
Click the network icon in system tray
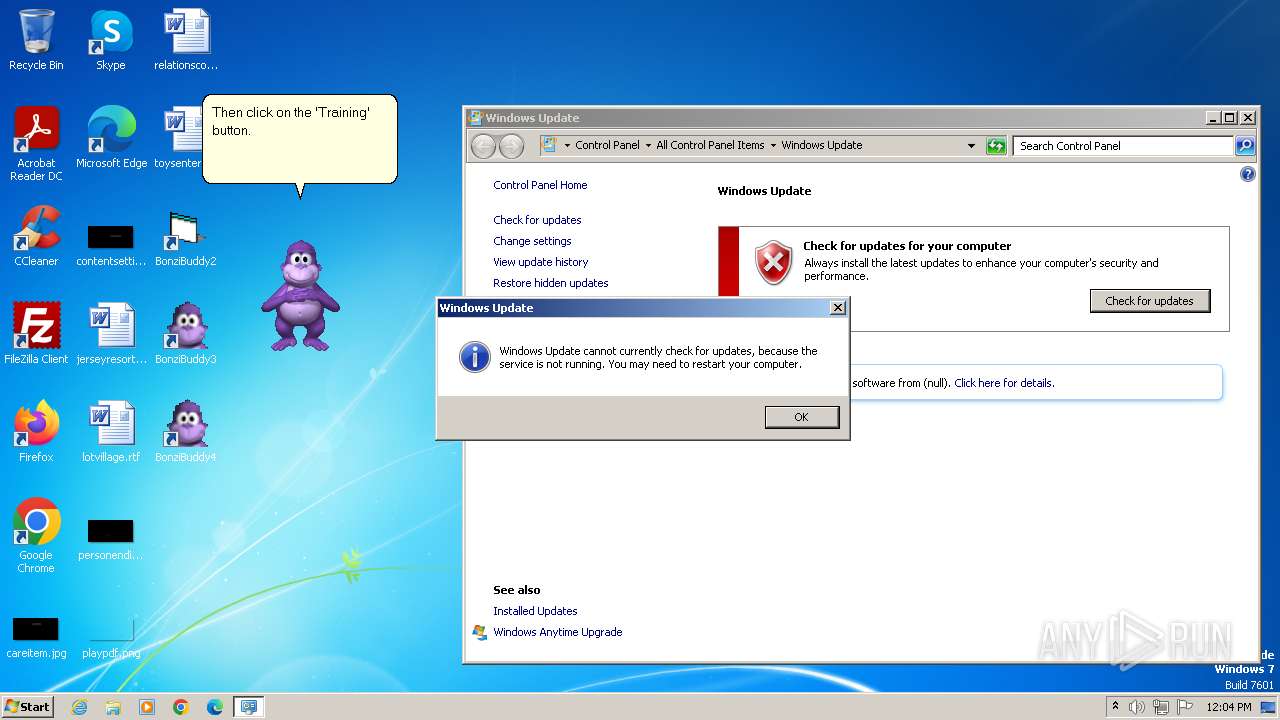pos(1161,707)
